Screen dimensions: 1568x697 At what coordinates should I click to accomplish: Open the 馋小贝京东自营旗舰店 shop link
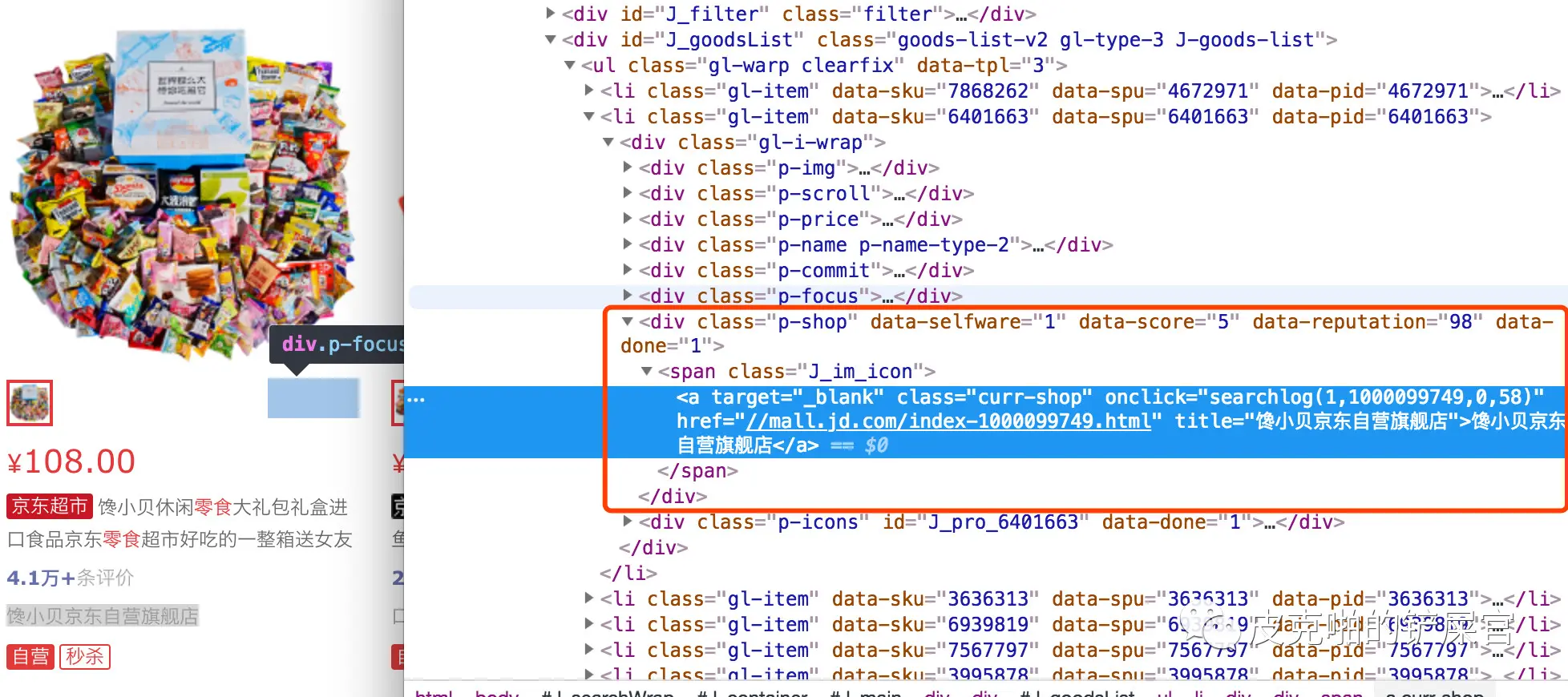103,616
